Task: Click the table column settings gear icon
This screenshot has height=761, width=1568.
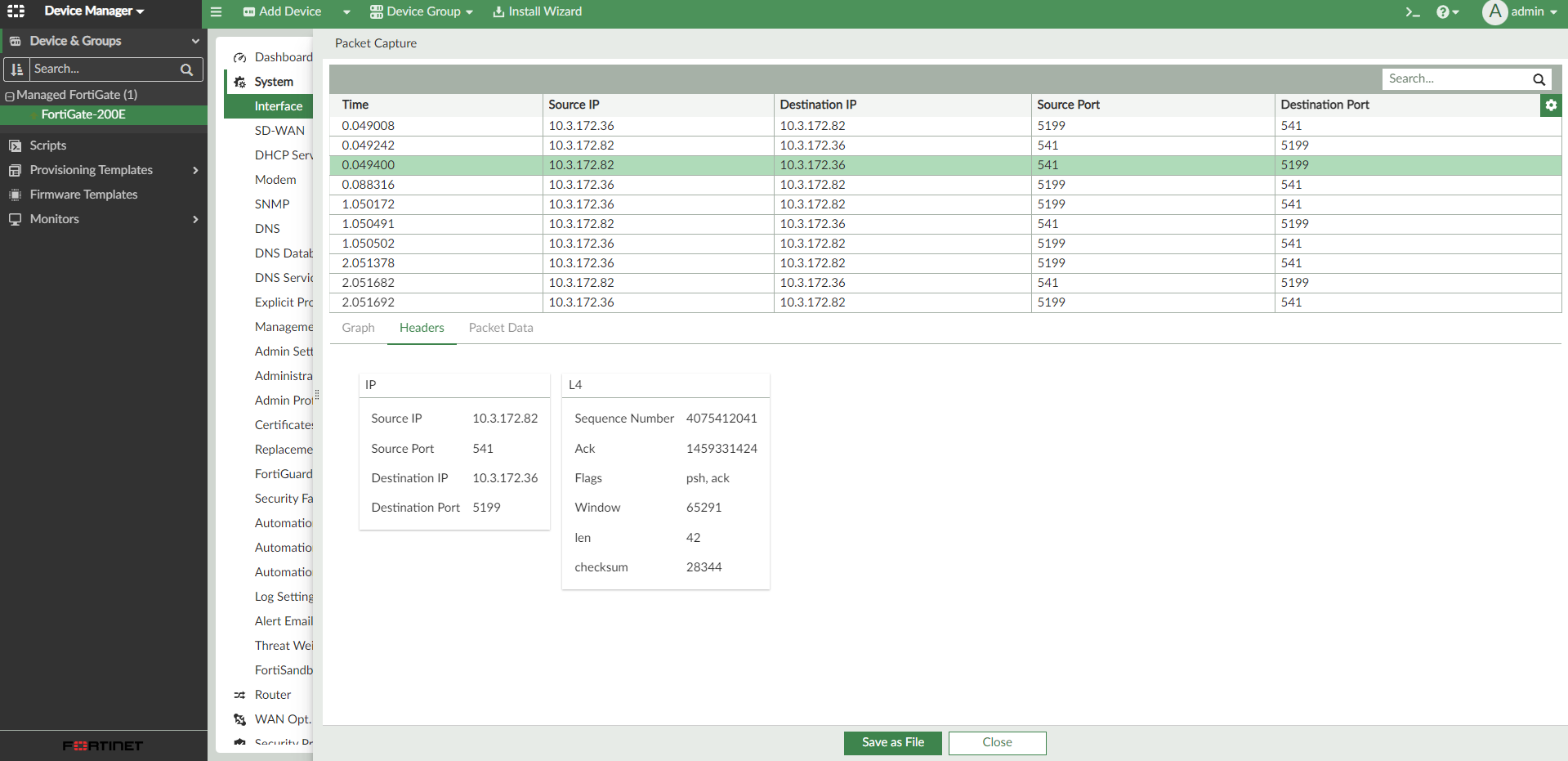Action: click(1550, 105)
